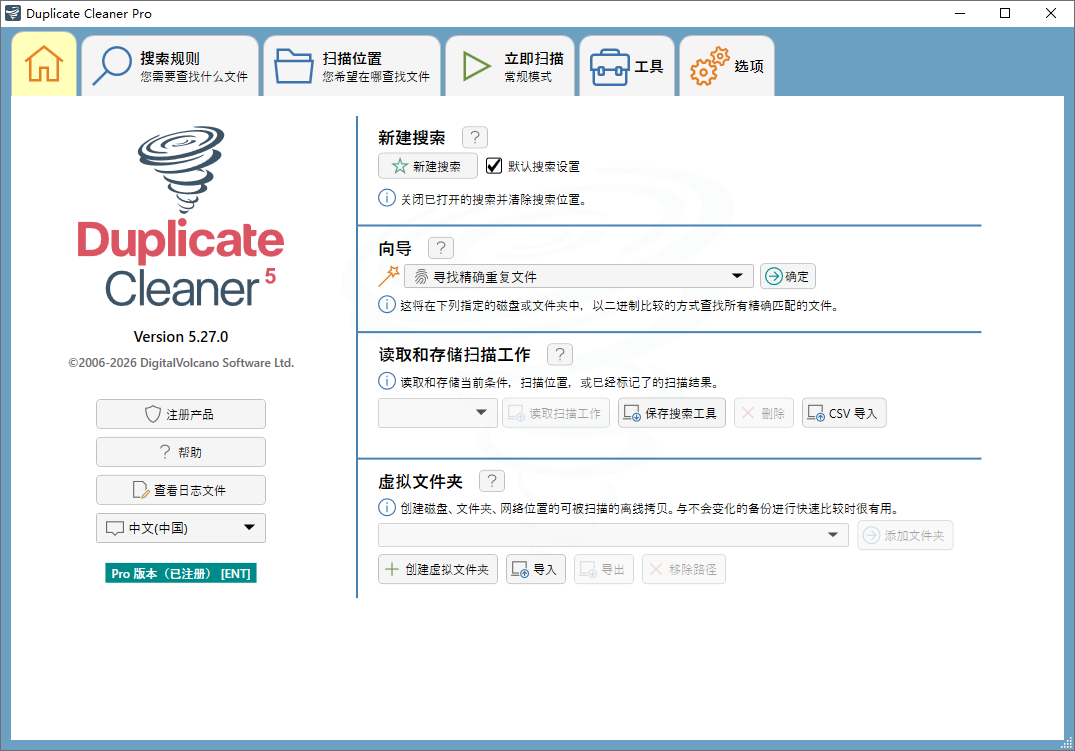Click the info icon beside 读取和存储当前条件
The image size is (1075, 751).
pos(387,381)
